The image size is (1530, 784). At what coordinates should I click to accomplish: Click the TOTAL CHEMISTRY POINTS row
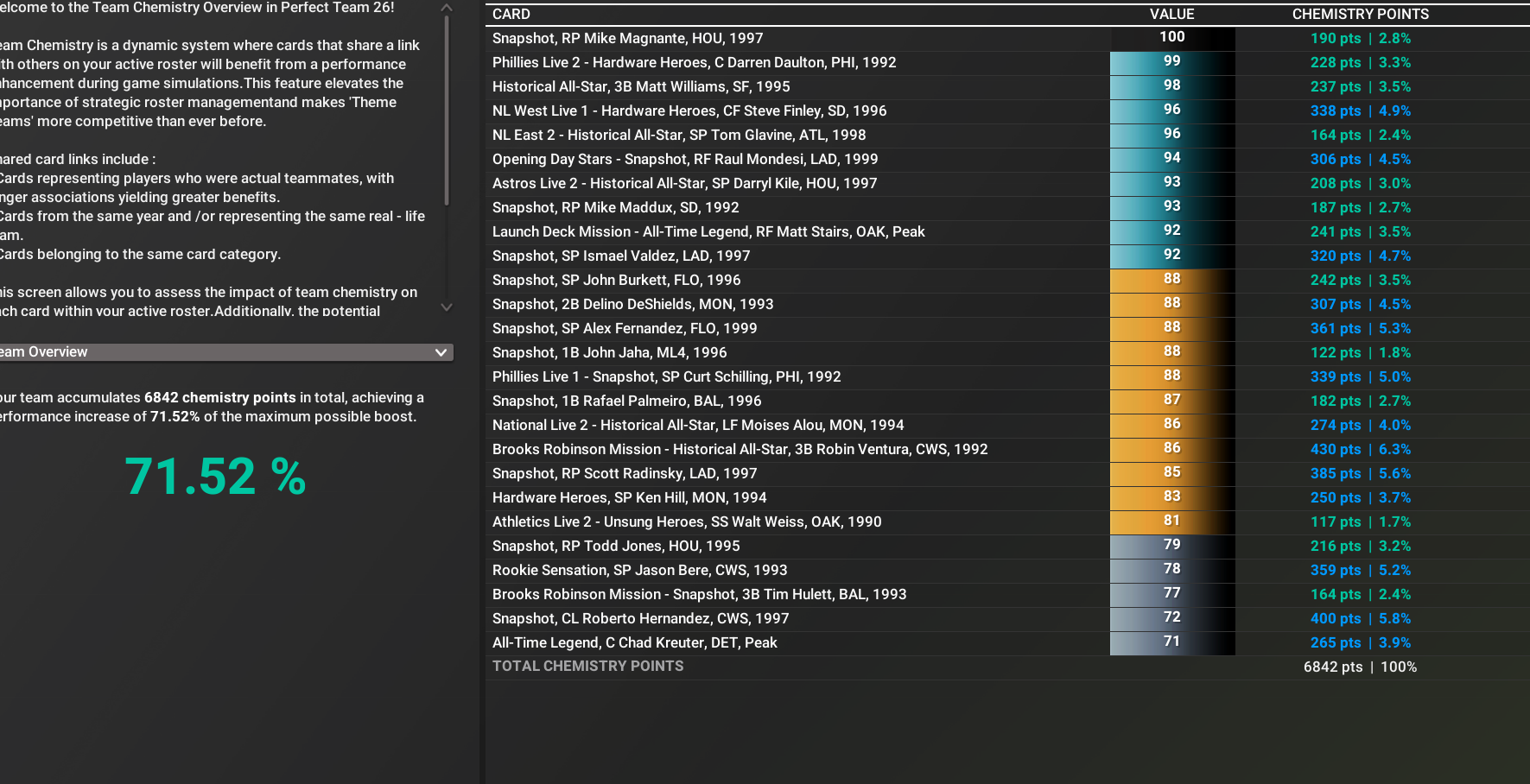pyautogui.click(x=587, y=667)
